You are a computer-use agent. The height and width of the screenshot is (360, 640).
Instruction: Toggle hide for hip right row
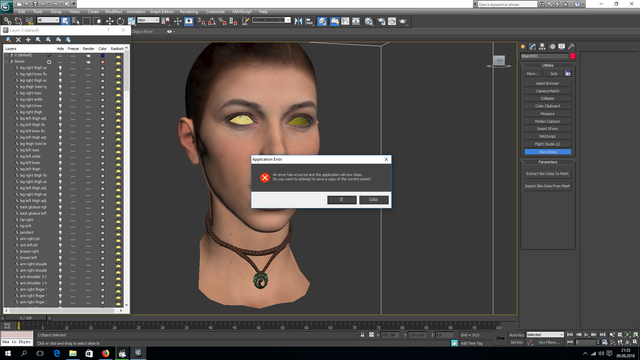[60, 220]
